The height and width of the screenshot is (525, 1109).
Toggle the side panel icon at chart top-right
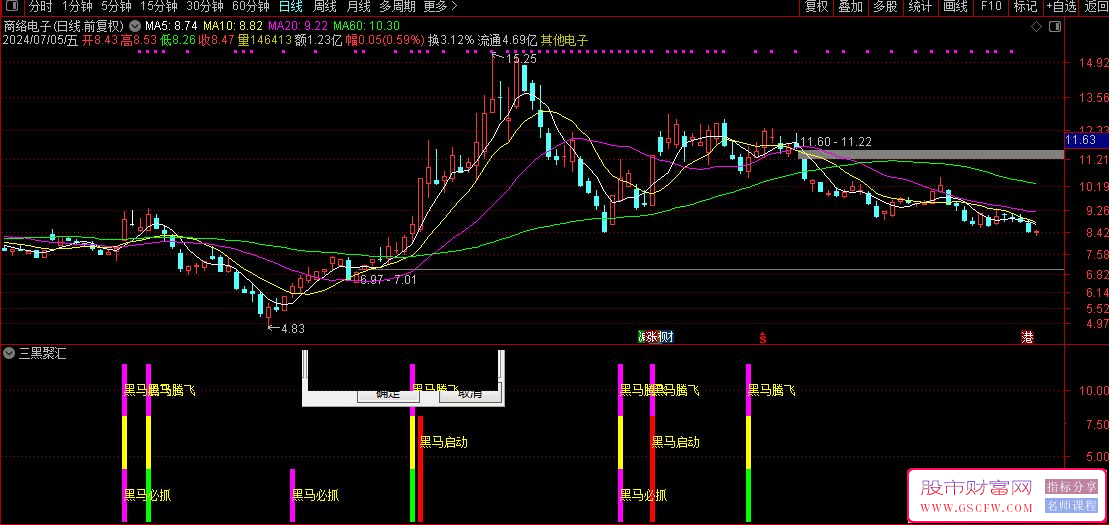(x=1055, y=27)
